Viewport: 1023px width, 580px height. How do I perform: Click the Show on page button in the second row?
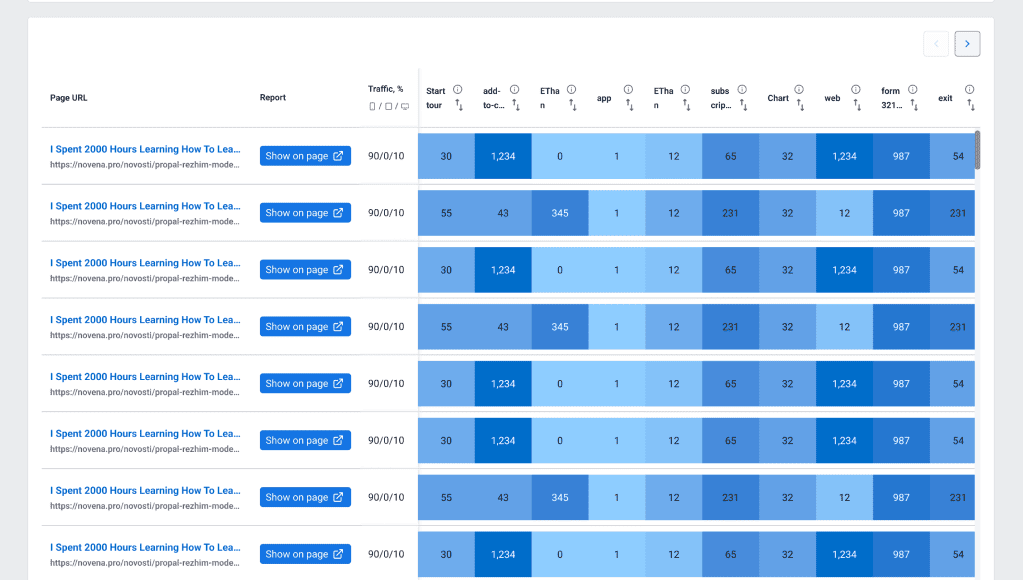[x=307, y=212]
